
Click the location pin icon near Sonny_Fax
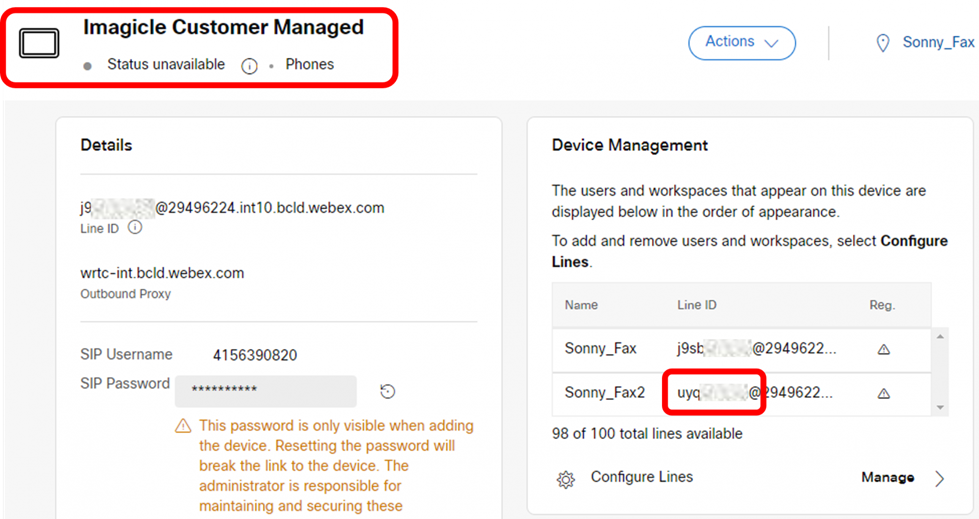[x=882, y=43]
